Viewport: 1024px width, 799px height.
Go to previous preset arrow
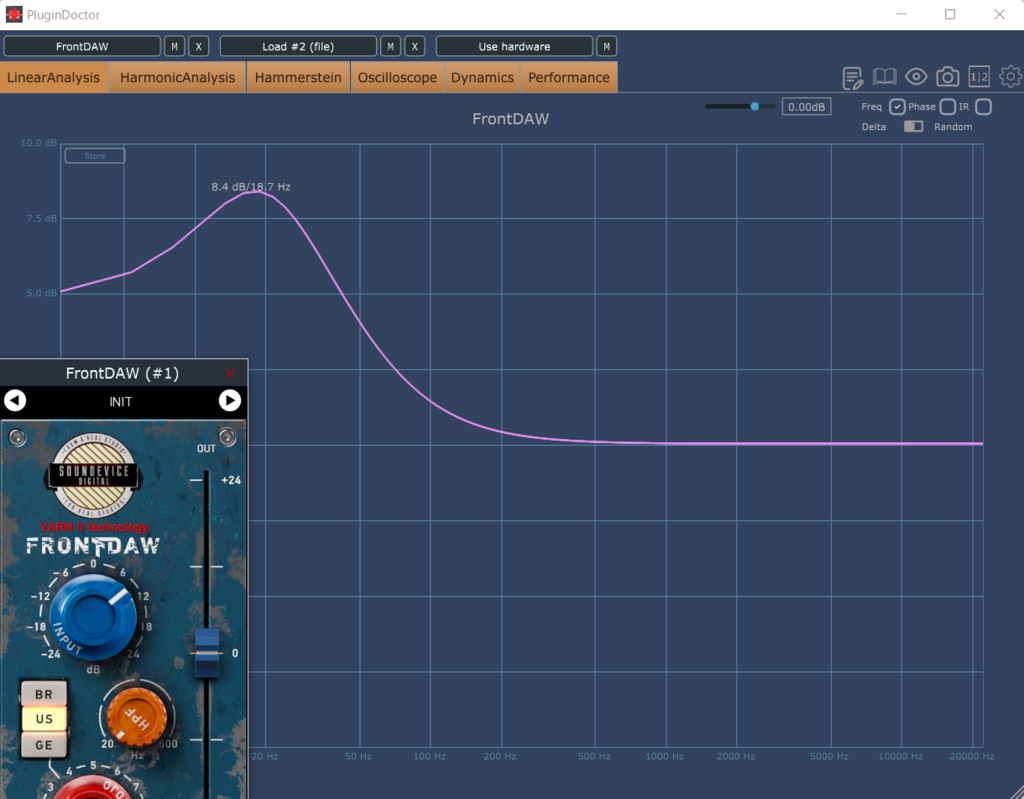tap(15, 400)
